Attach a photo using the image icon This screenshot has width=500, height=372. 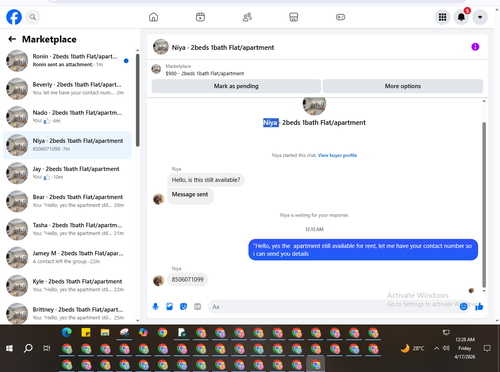pos(169,306)
